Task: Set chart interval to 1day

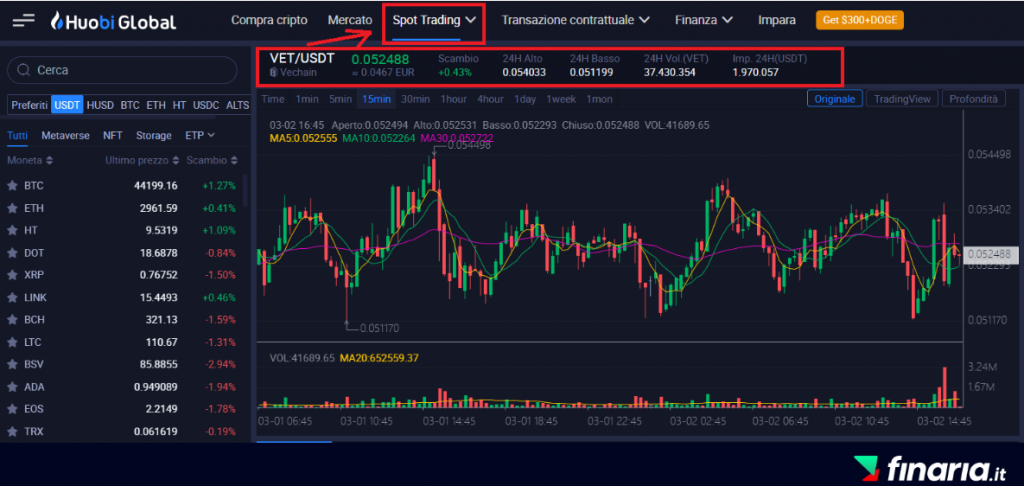Action: coord(524,99)
